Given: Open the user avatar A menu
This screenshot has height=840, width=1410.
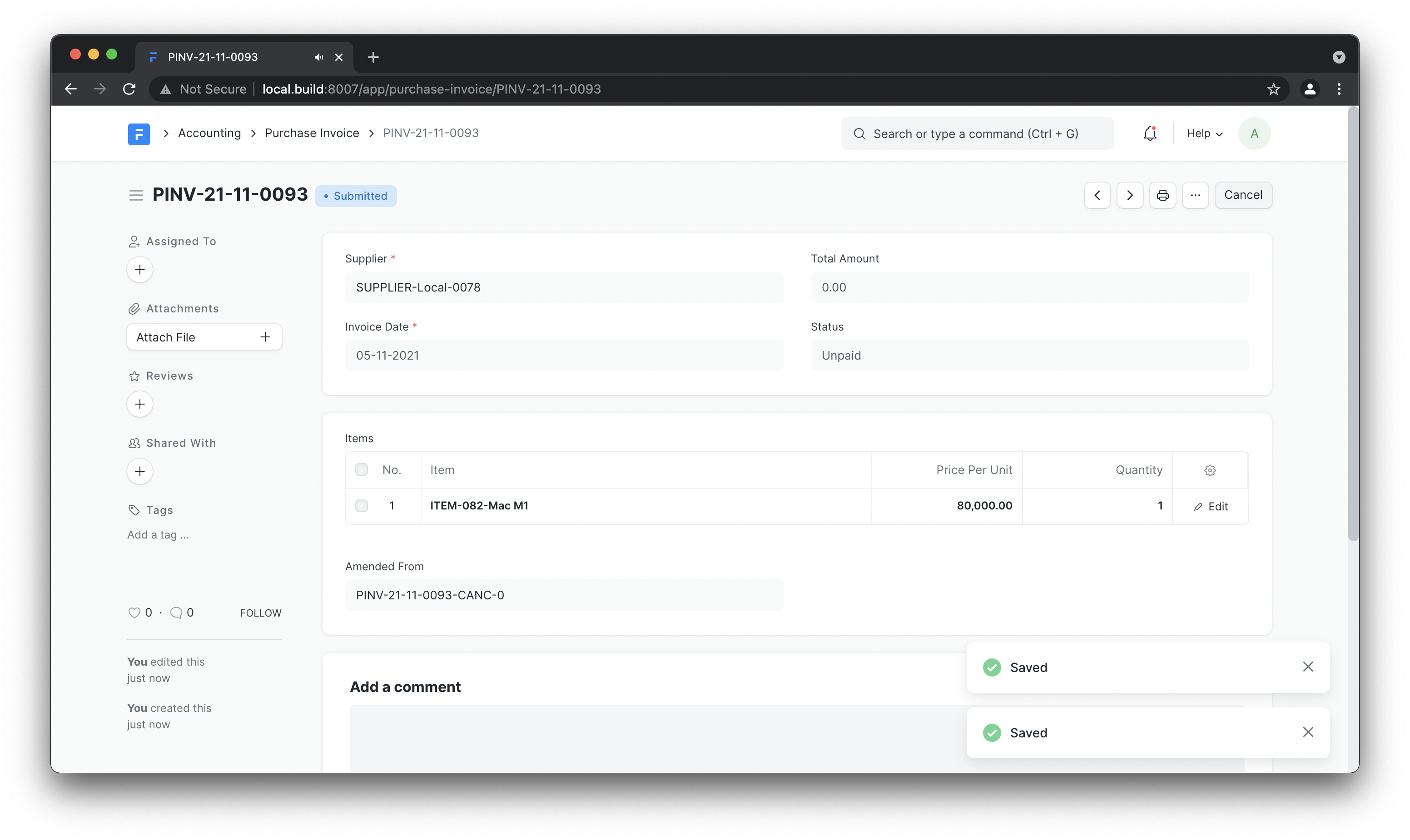Looking at the screenshot, I should [x=1254, y=133].
